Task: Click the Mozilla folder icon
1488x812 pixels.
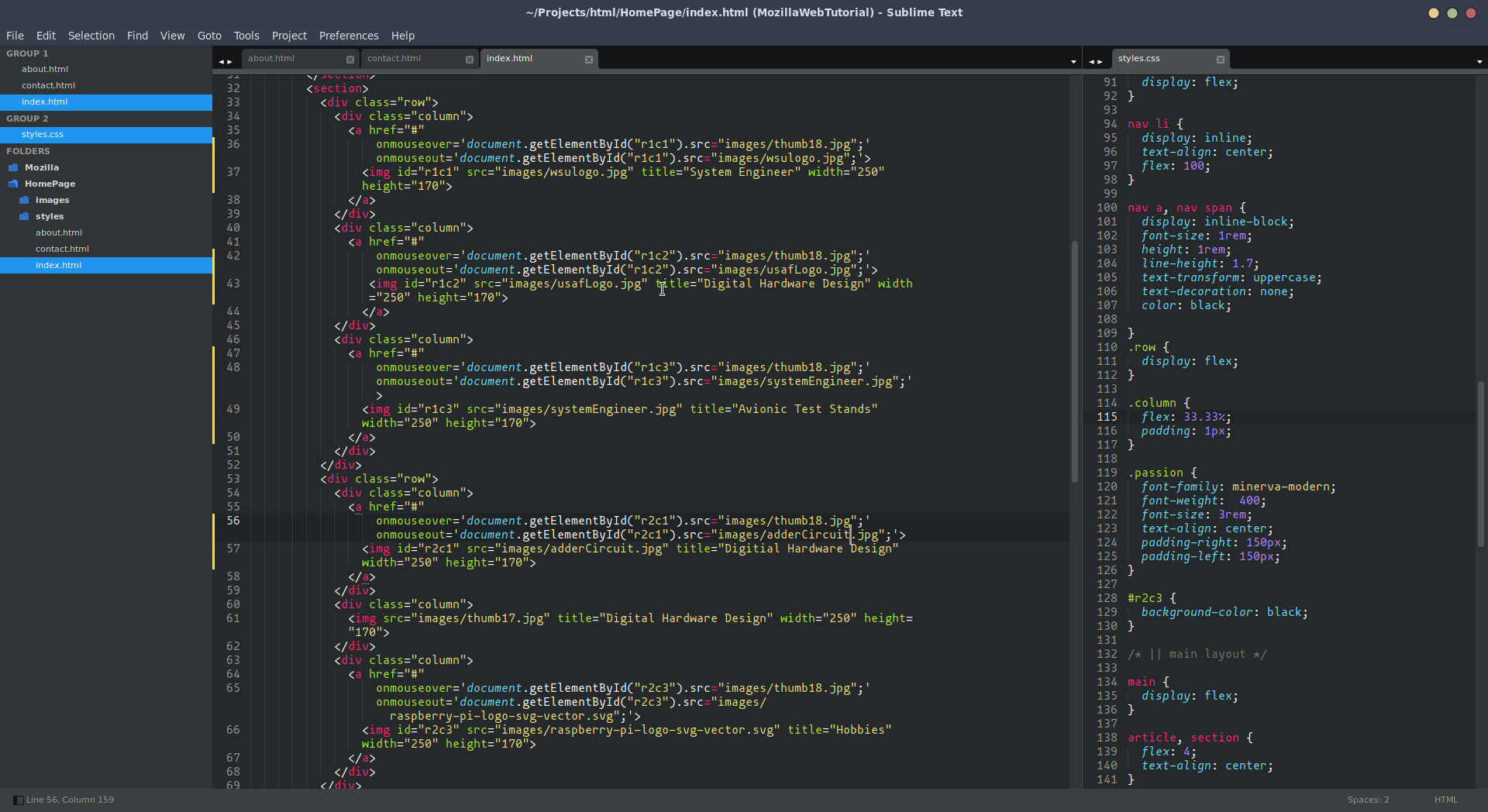Action: 13,167
